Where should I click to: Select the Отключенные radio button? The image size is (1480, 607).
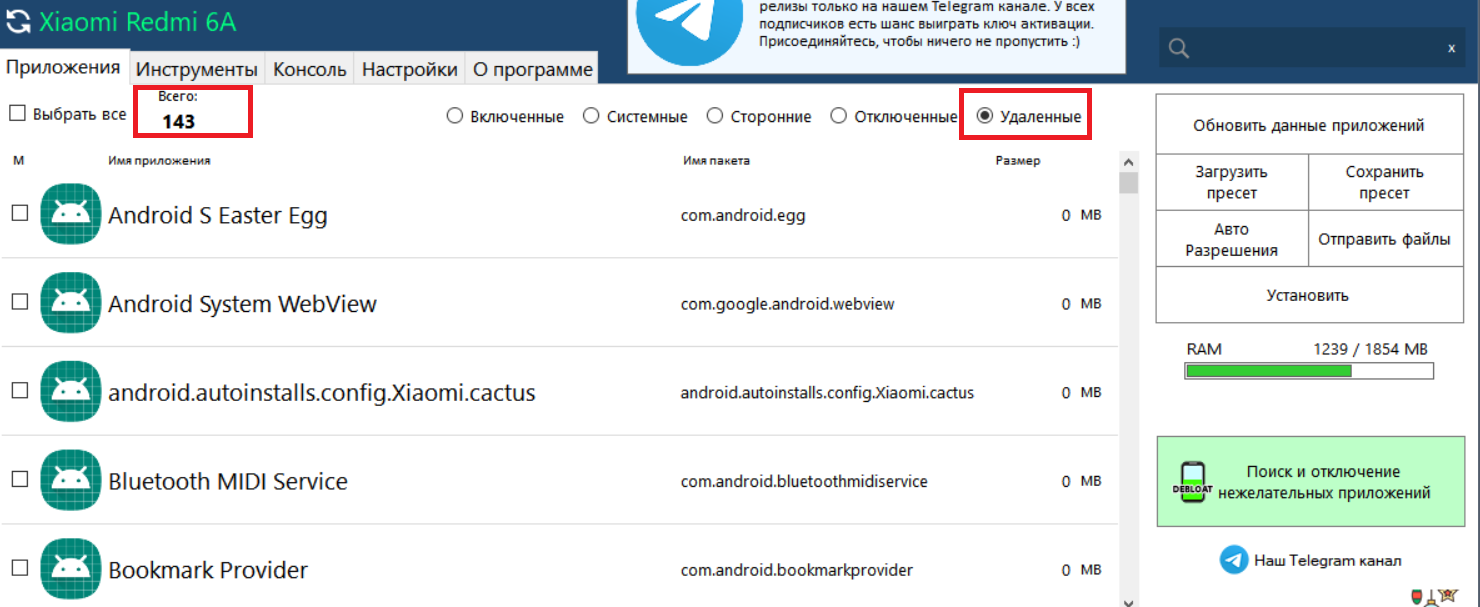[839, 116]
